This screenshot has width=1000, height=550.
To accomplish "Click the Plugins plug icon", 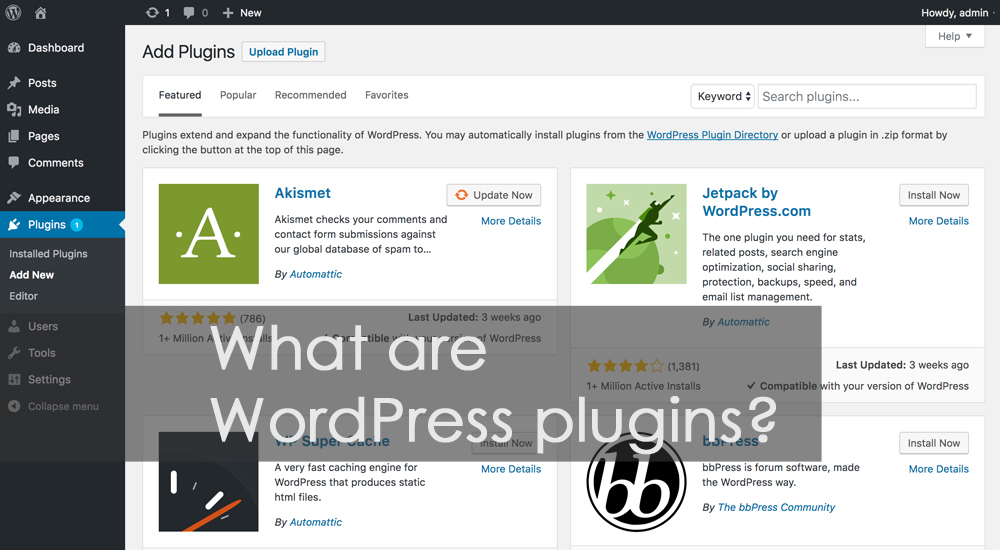I will (x=14, y=225).
